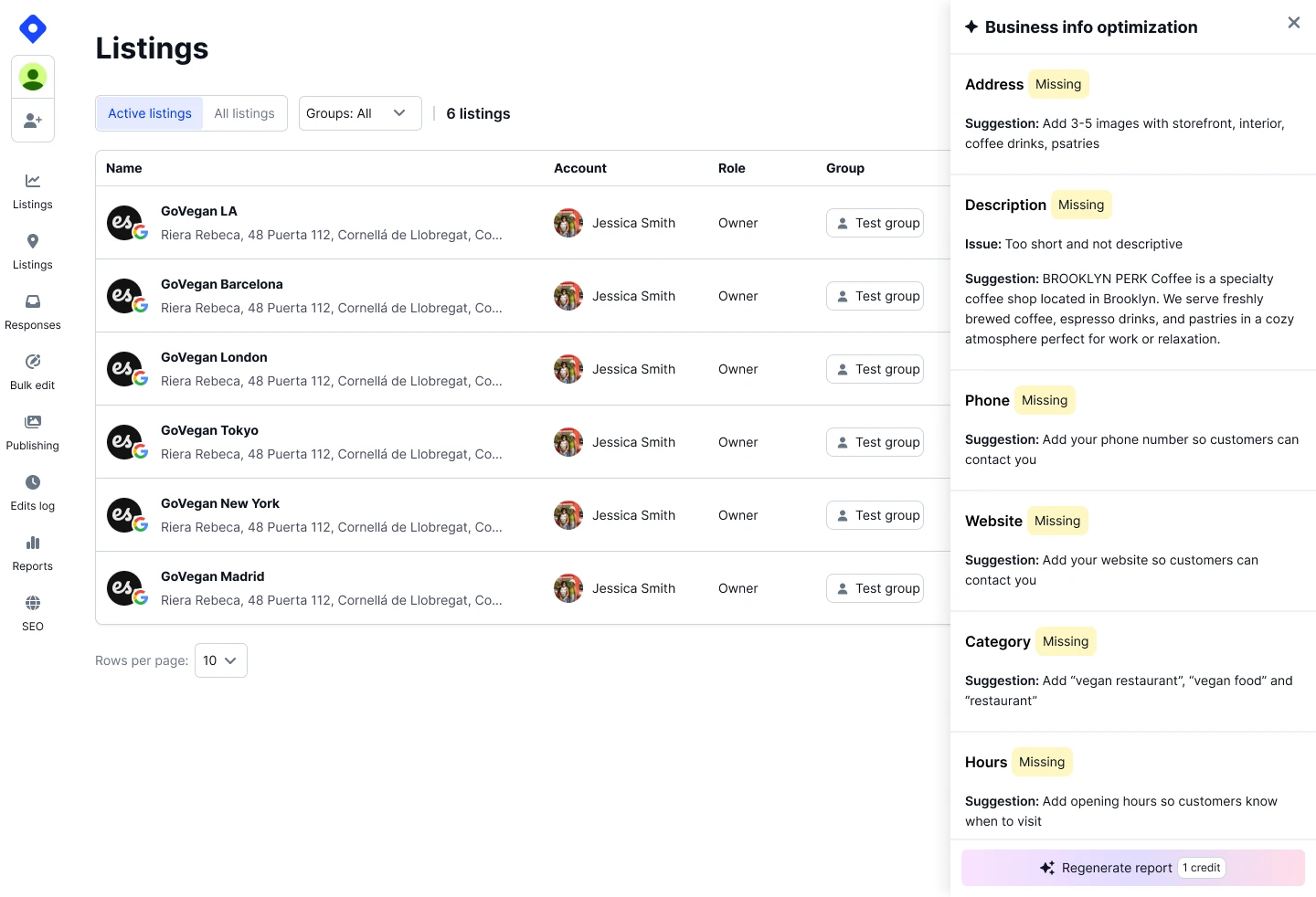Close the Business info optimization panel
The width and height of the screenshot is (1316, 897).
[1294, 23]
